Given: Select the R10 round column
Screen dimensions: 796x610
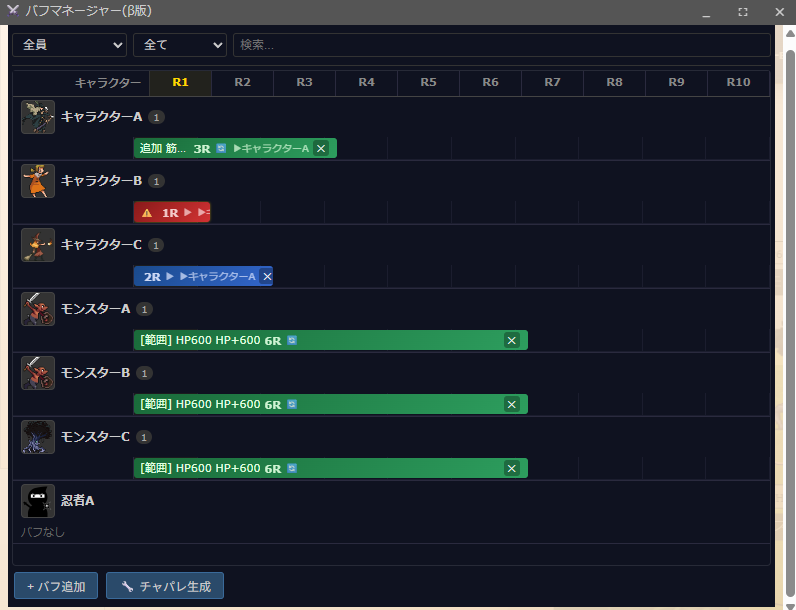Looking at the screenshot, I should point(738,83).
